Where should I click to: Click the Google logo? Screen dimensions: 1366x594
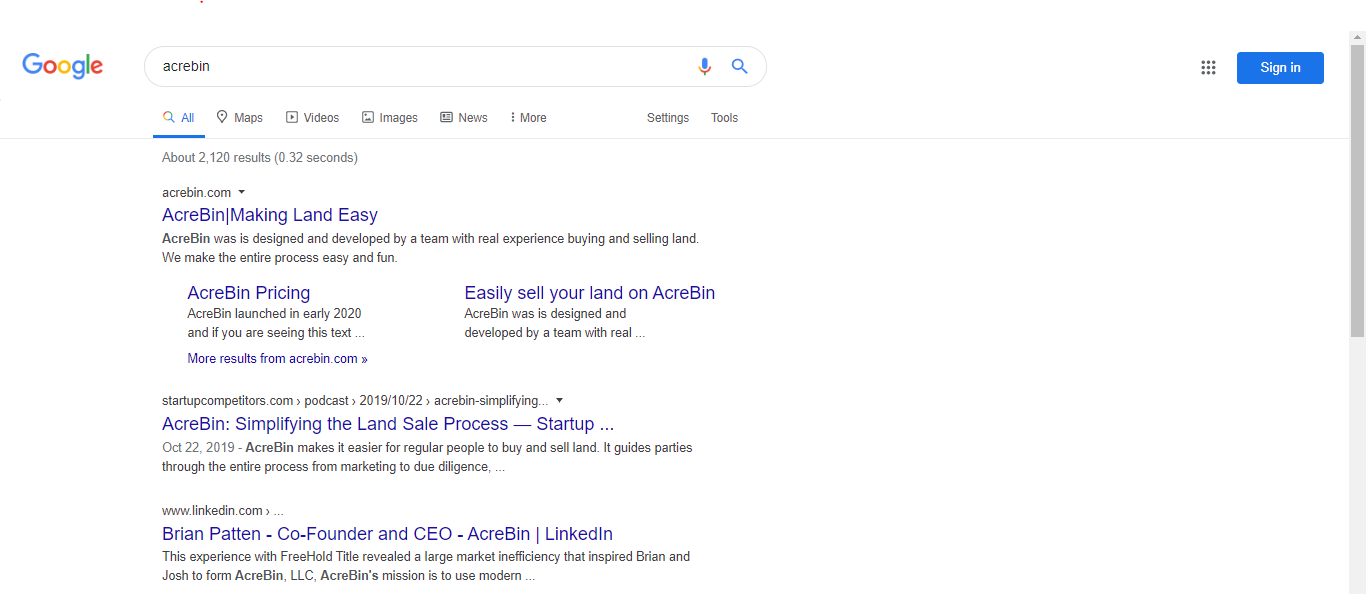coord(63,66)
